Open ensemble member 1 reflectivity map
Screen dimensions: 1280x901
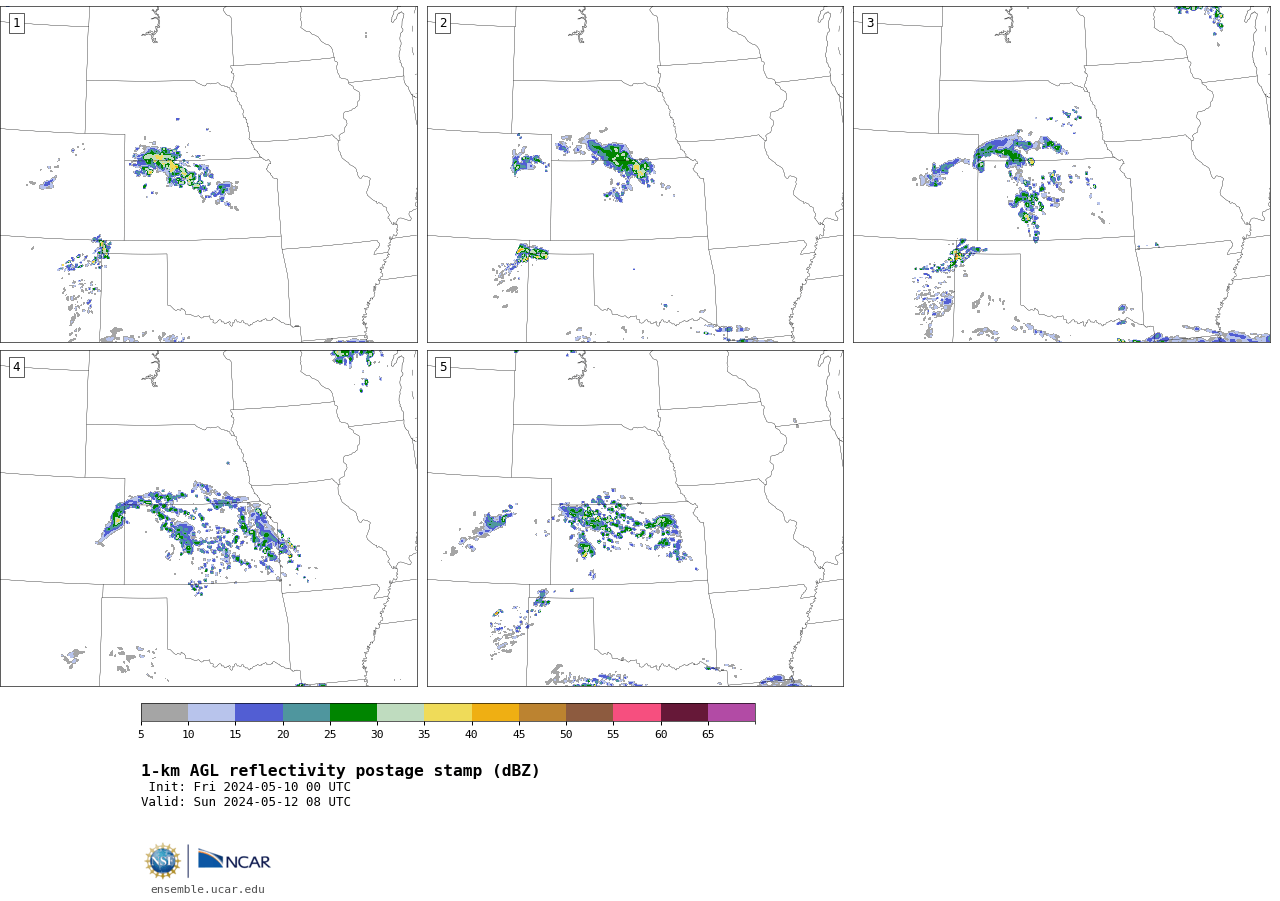[x=208, y=174]
